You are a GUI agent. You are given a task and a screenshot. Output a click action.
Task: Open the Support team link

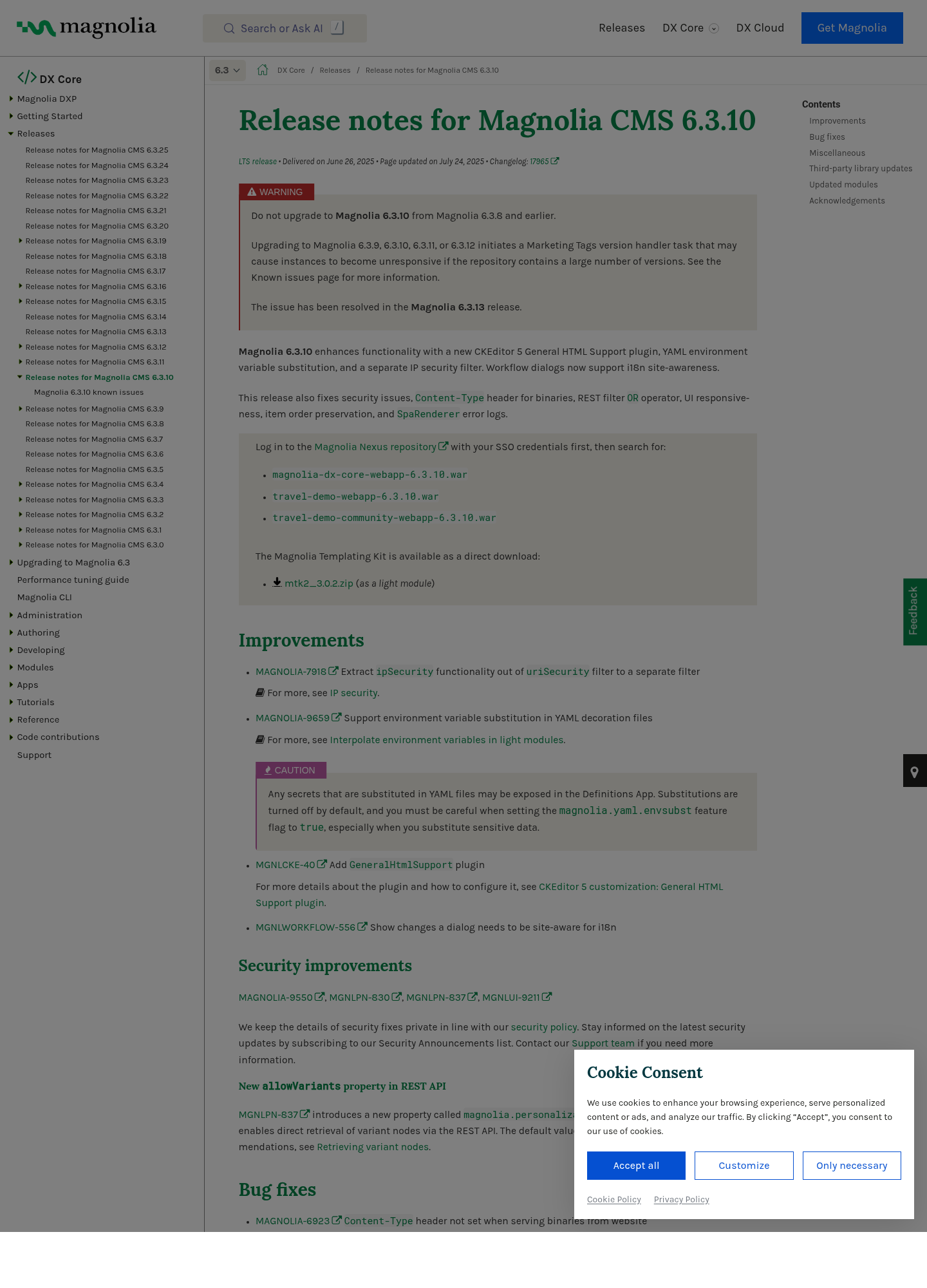[603, 1043]
